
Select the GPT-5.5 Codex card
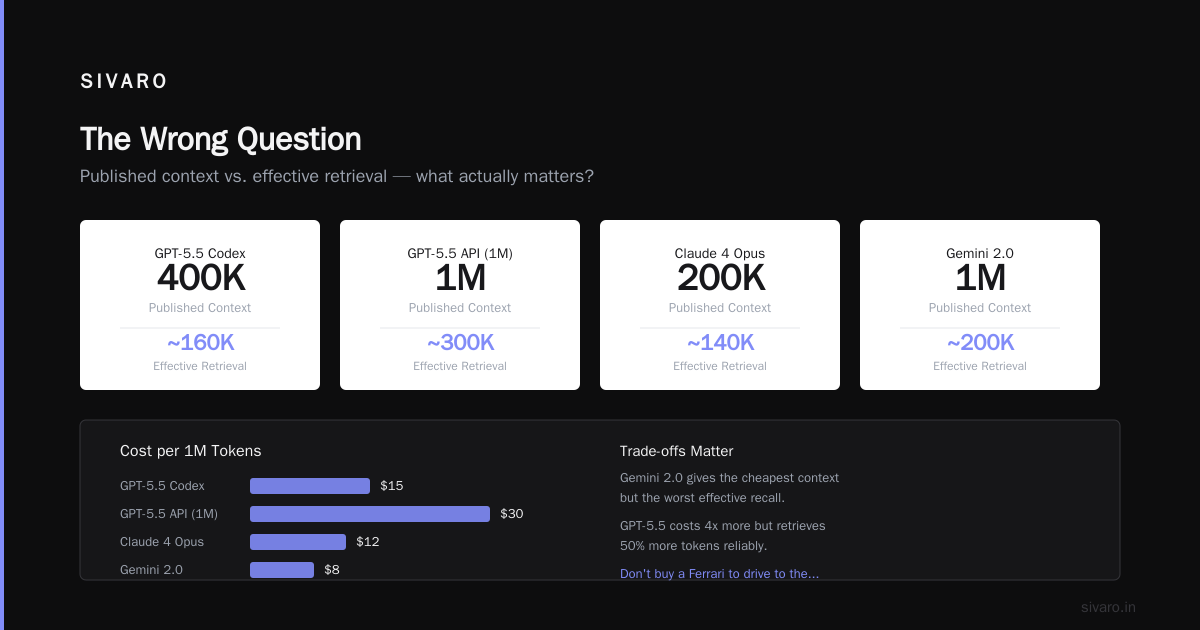click(x=200, y=305)
